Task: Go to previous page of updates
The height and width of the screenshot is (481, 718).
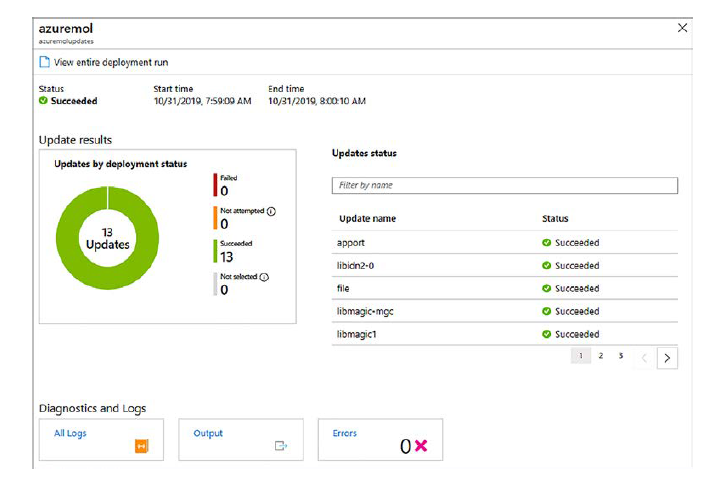Action: pos(644,357)
